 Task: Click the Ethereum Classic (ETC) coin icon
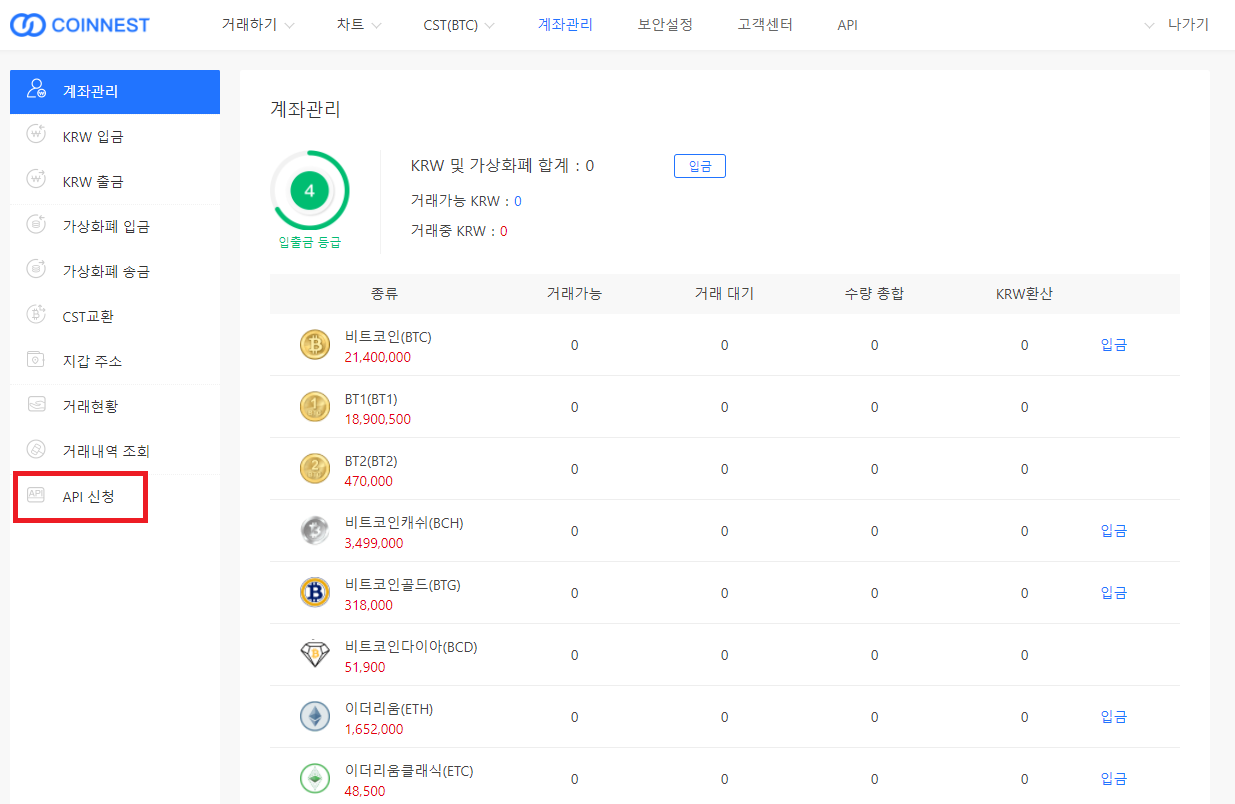click(x=315, y=779)
